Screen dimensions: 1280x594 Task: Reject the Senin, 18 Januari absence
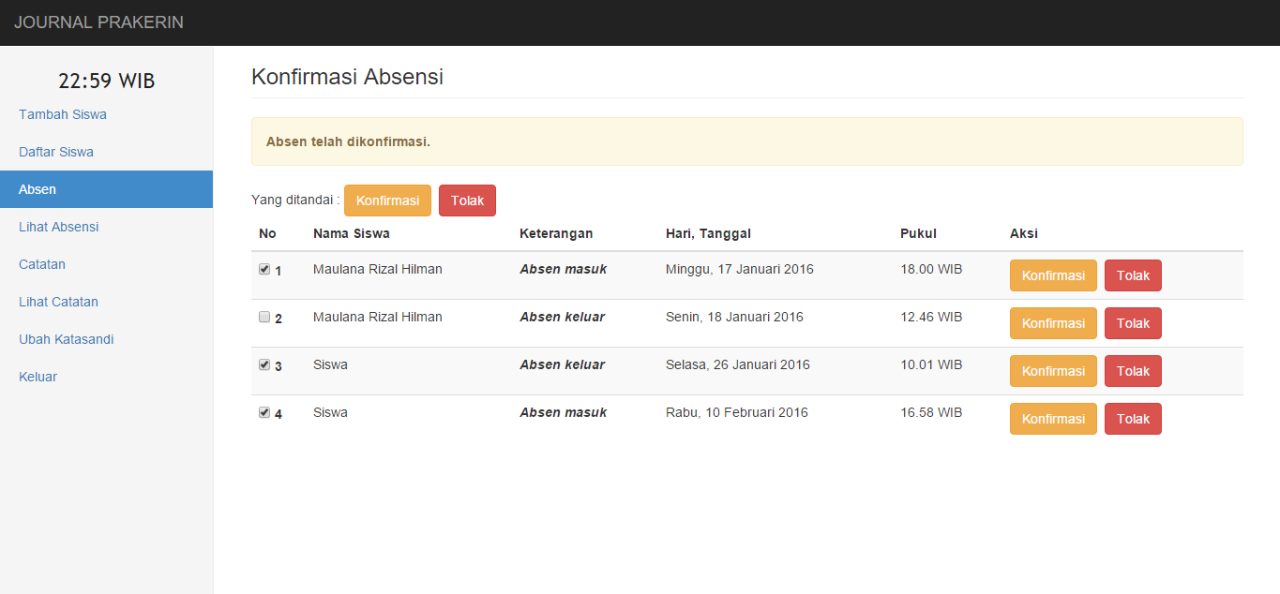pyautogui.click(x=1132, y=323)
